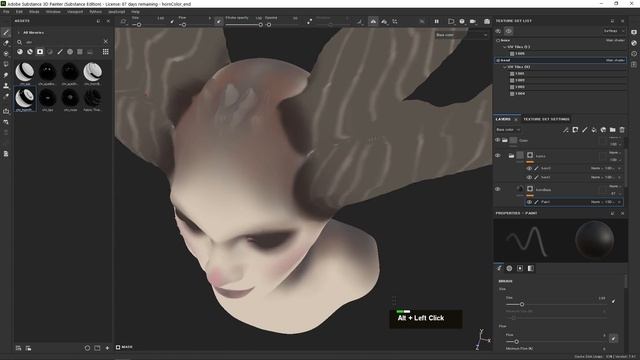Image resolution: width=640 pixels, height=360 pixels.
Task: Open blend mode dropdown of Paint effect
Action: pos(597,202)
